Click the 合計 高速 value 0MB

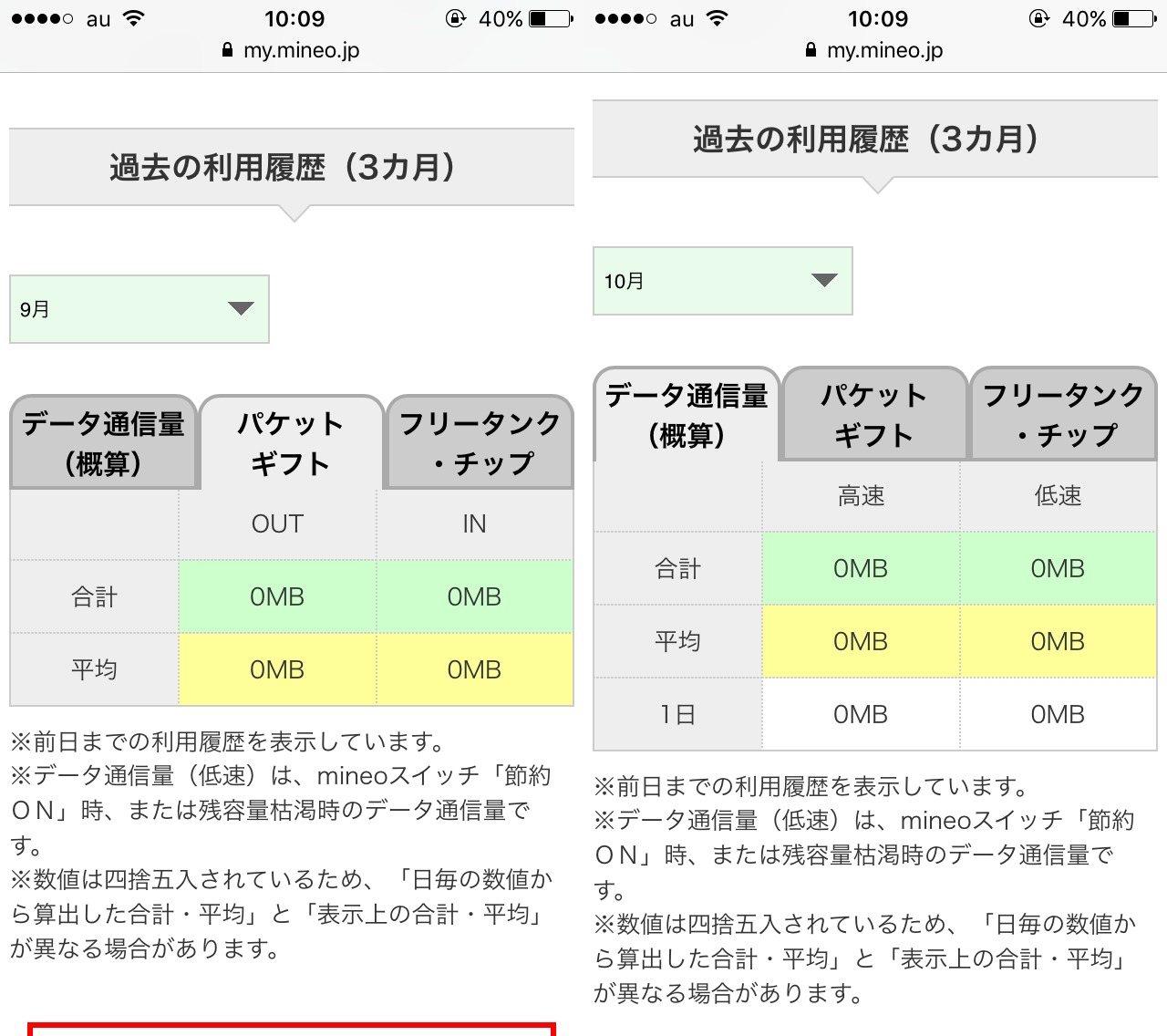tap(861, 569)
